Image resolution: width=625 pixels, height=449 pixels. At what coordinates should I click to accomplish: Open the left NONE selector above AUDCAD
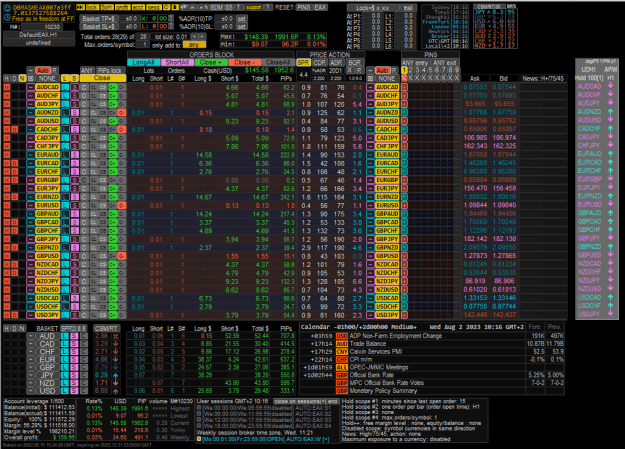47,78
